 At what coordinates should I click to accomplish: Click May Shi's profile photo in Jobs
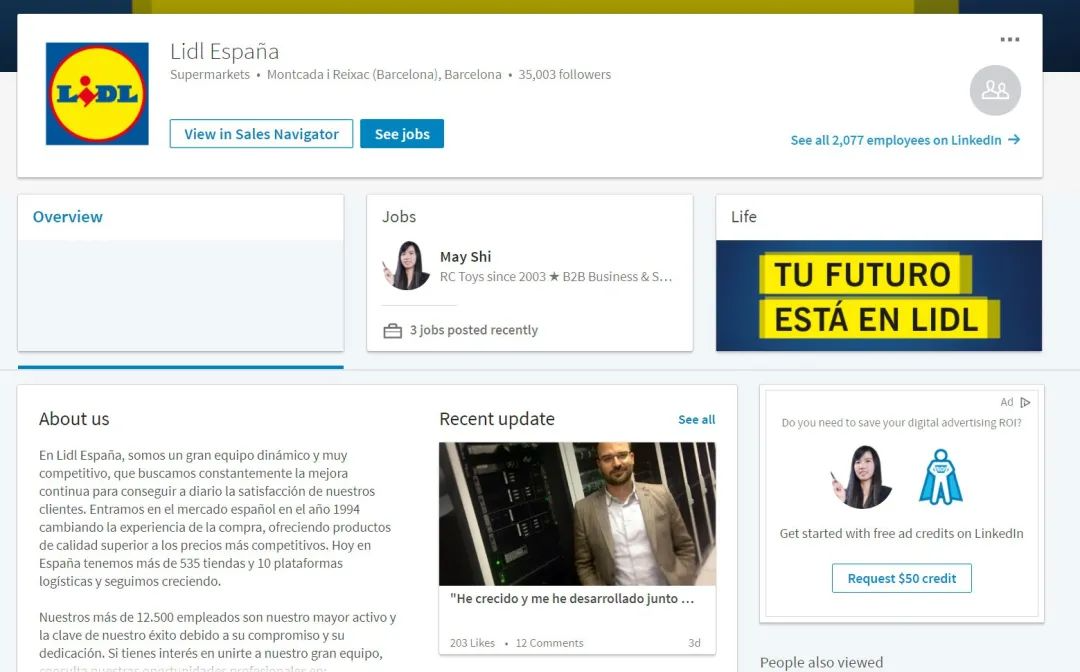tap(407, 266)
